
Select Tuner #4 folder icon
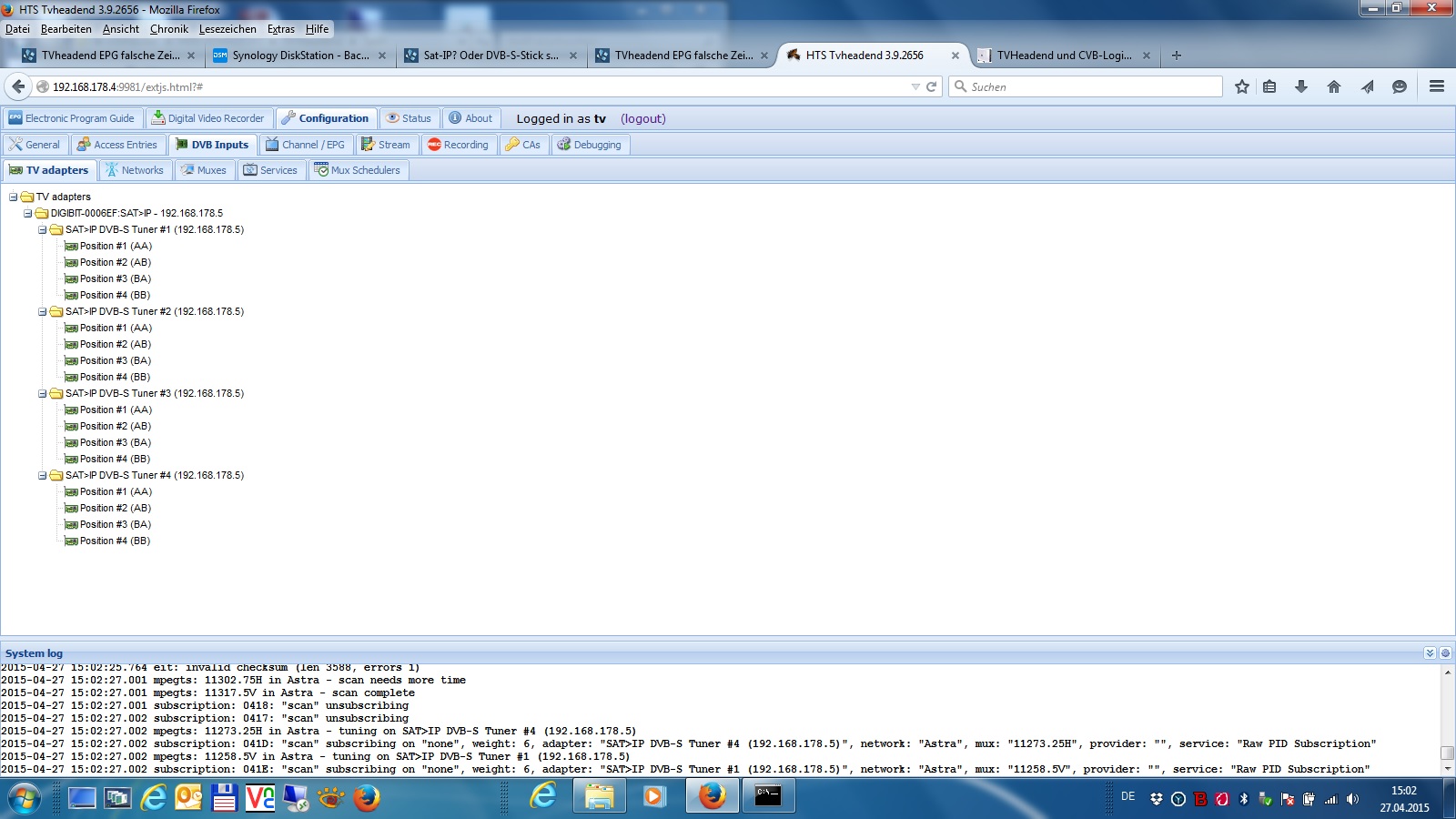[x=56, y=475]
